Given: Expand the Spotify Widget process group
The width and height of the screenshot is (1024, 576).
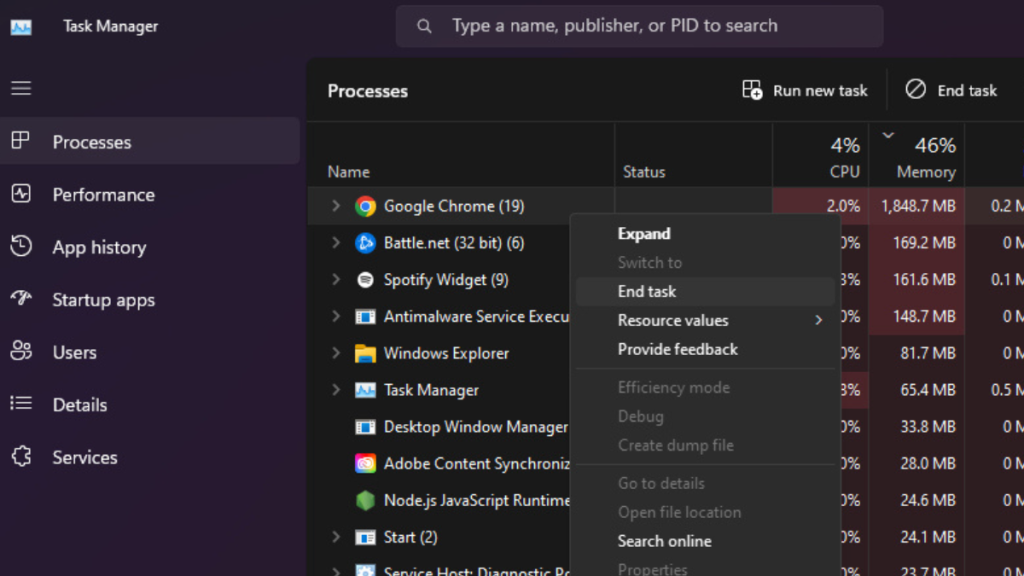Looking at the screenshot, I should pos(336,280).
